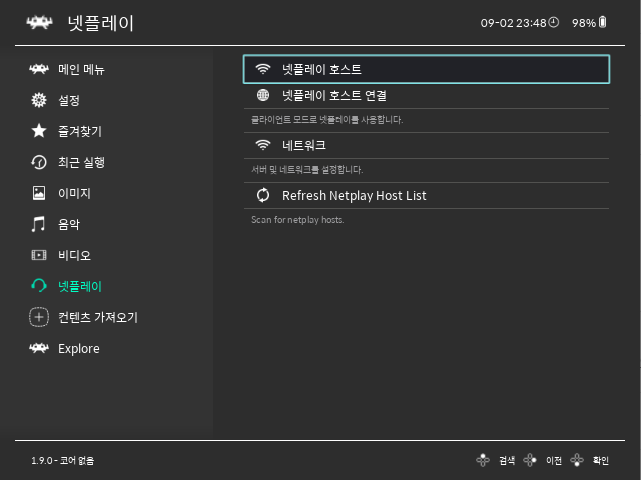
Task: Click '클라이언트 모드로 넷플레이를 사용합니다.' description
Action: coord(327,120)
